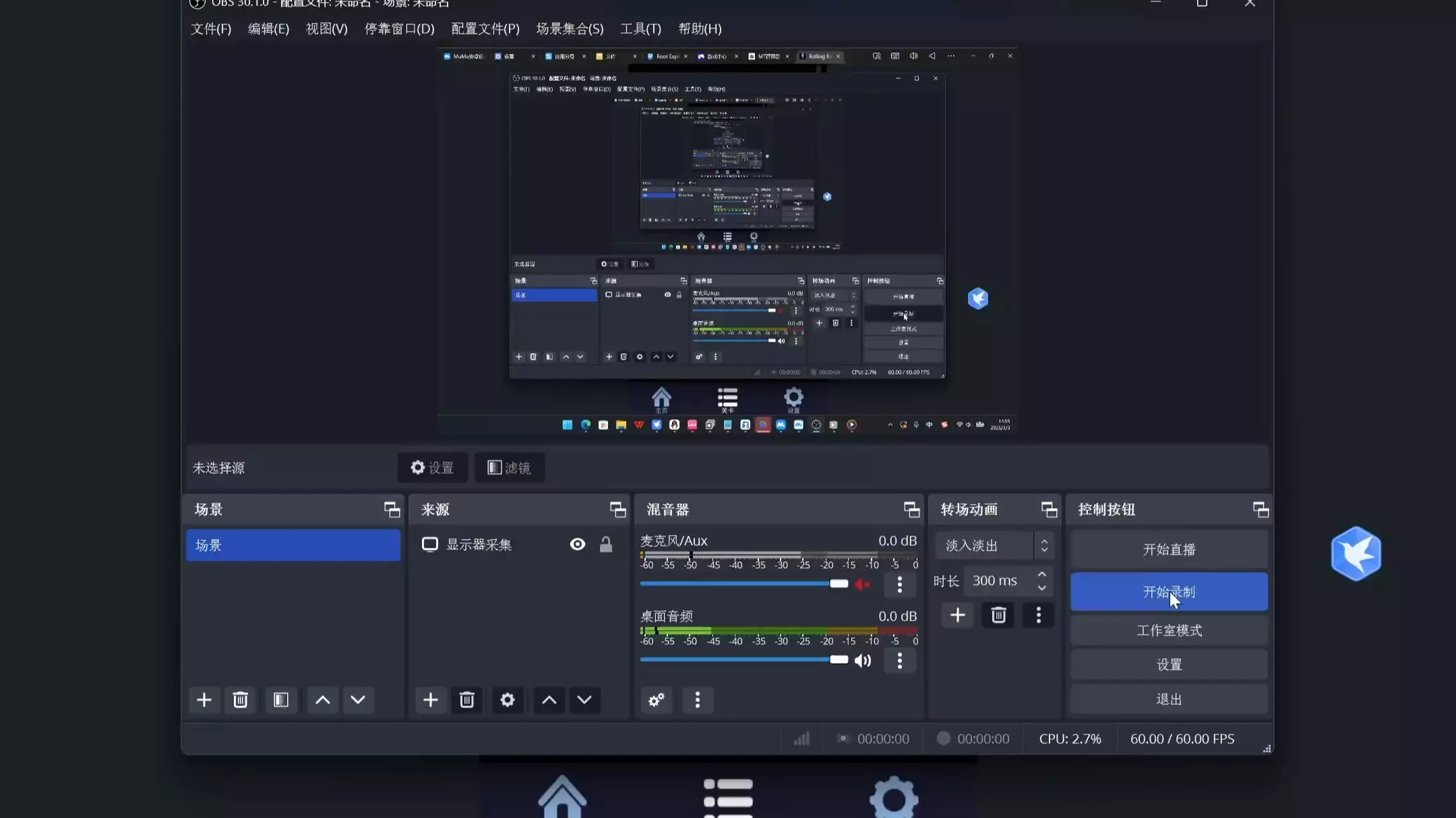Pop out the 混音器 dock panel
This screenshot has height=818, width=1456.
click(911, 510)
